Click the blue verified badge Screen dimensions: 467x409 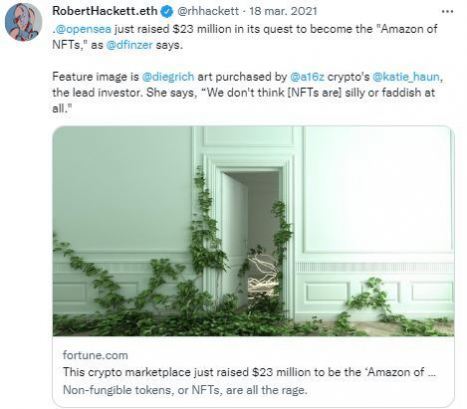coord(166,12)
